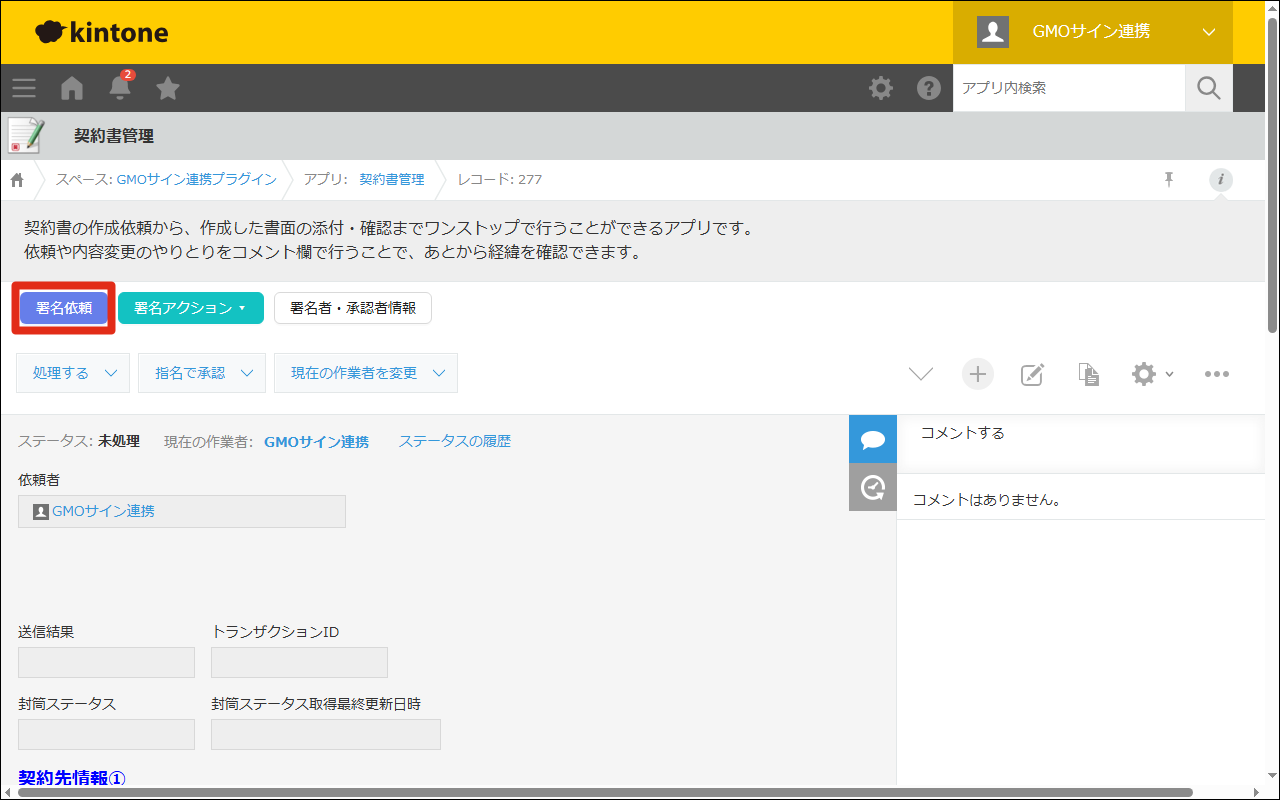The height and width of the screenshot is (800, 1280).
Task: Click the pin icon in breadcrumb bar
Action: 1168,180
